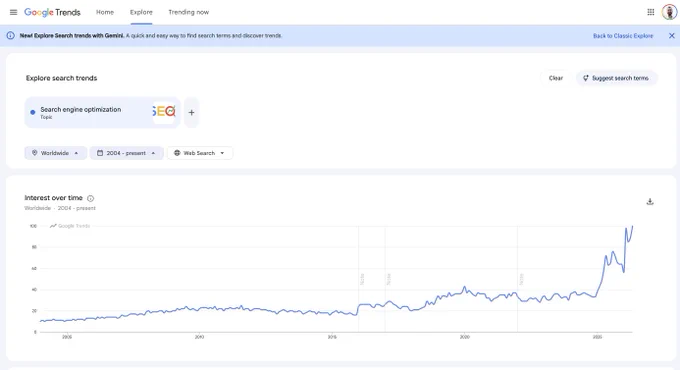Screen dimensions: 680x370
Task: Click the blue dot of the search term
Action: 33,112
